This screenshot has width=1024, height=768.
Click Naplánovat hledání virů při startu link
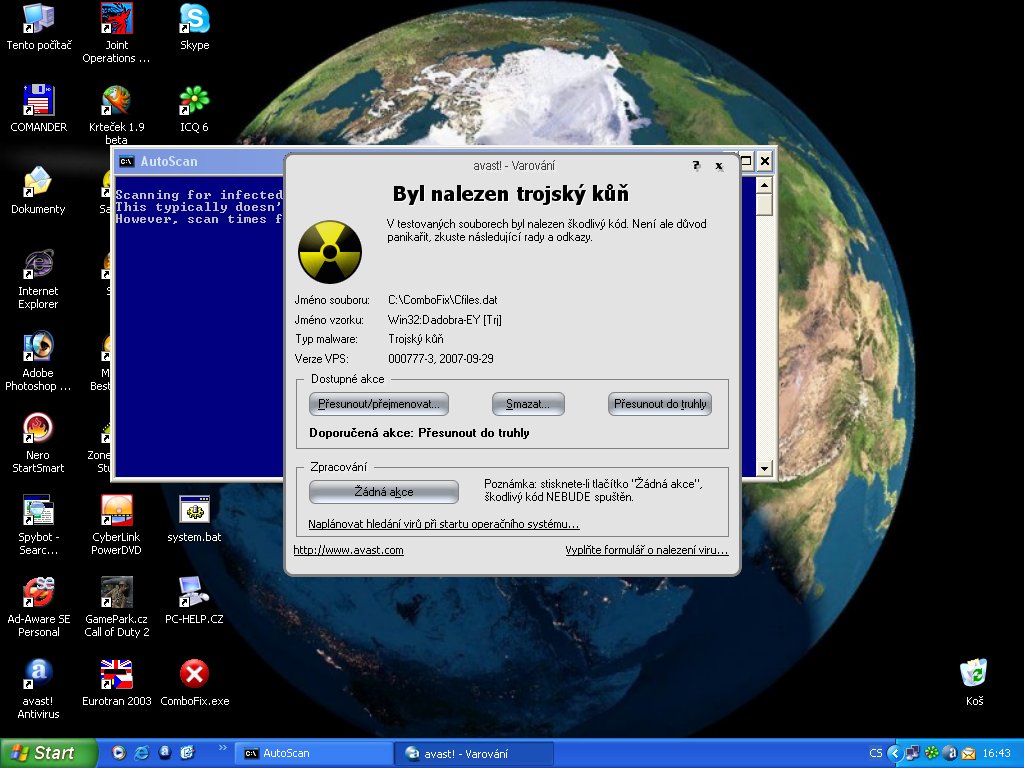pyautogui.click(x=443, y=524)
